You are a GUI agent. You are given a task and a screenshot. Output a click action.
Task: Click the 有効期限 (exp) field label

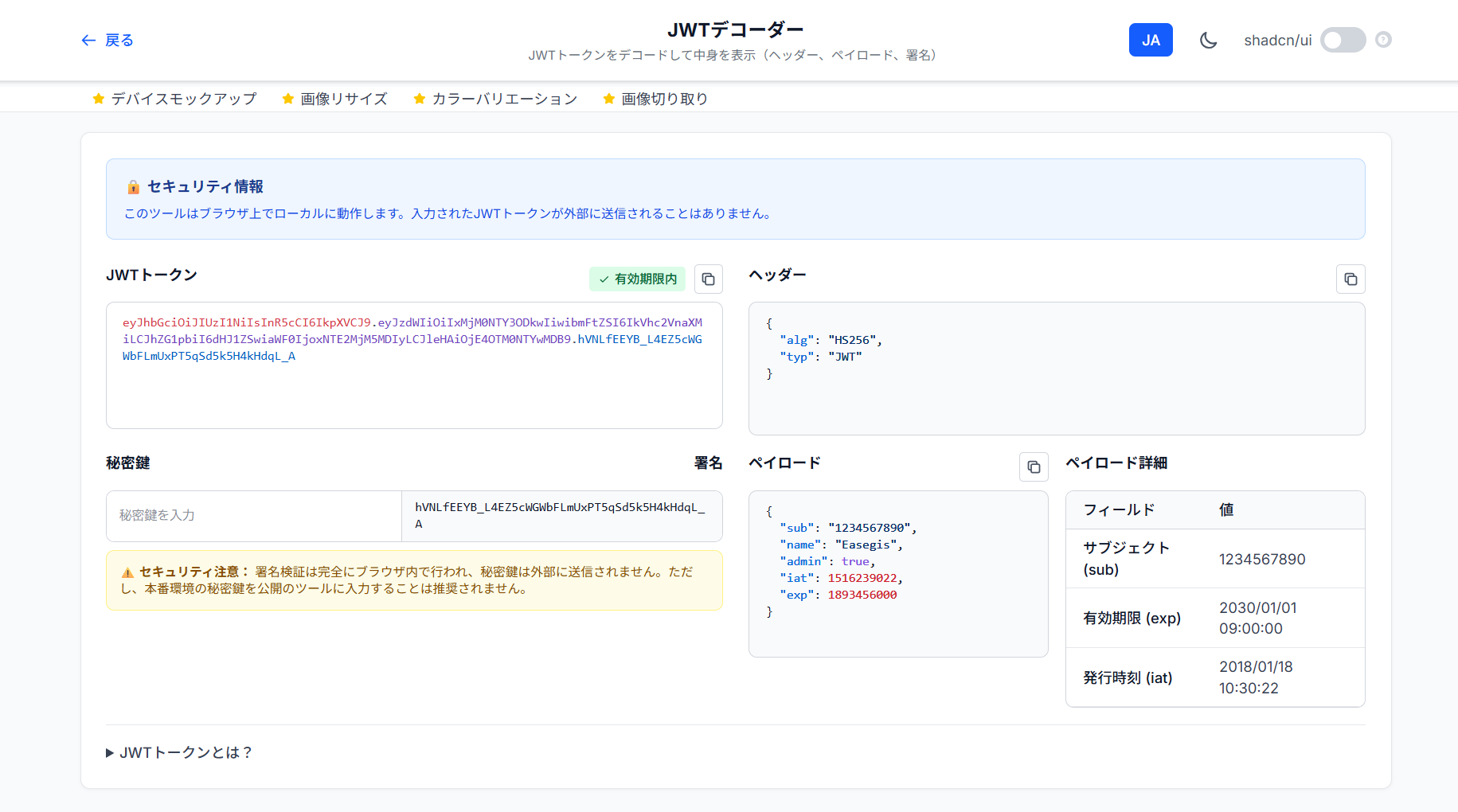pos(1132,619)
